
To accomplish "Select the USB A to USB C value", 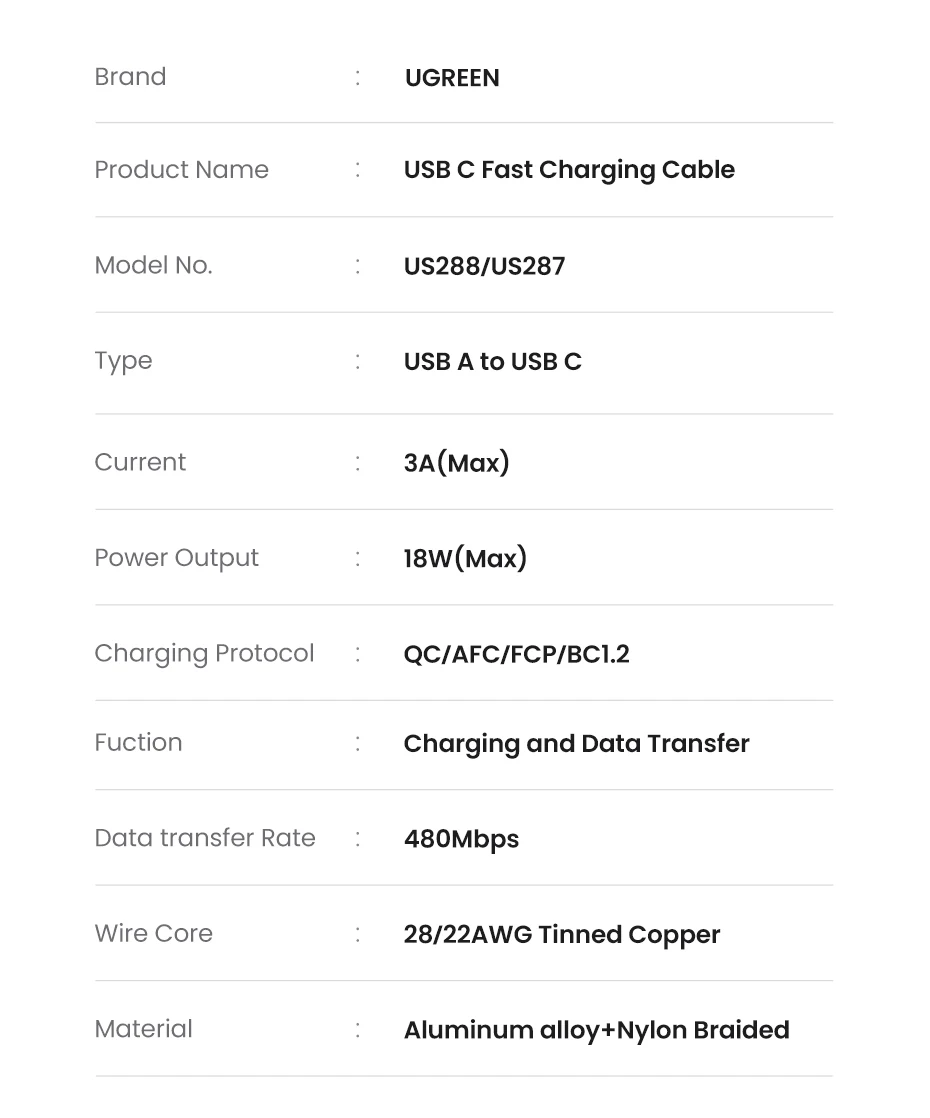I will [492, 362].
